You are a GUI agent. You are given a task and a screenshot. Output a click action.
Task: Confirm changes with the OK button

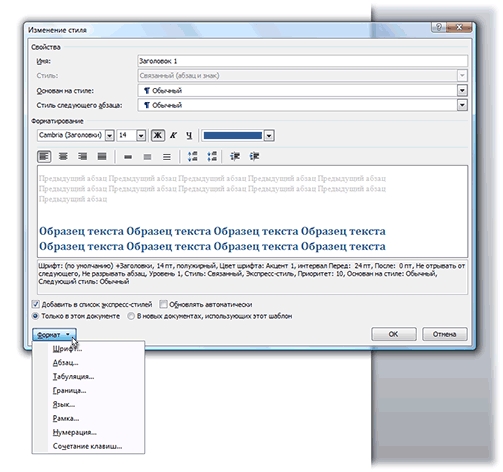click(x=394, y=334)
